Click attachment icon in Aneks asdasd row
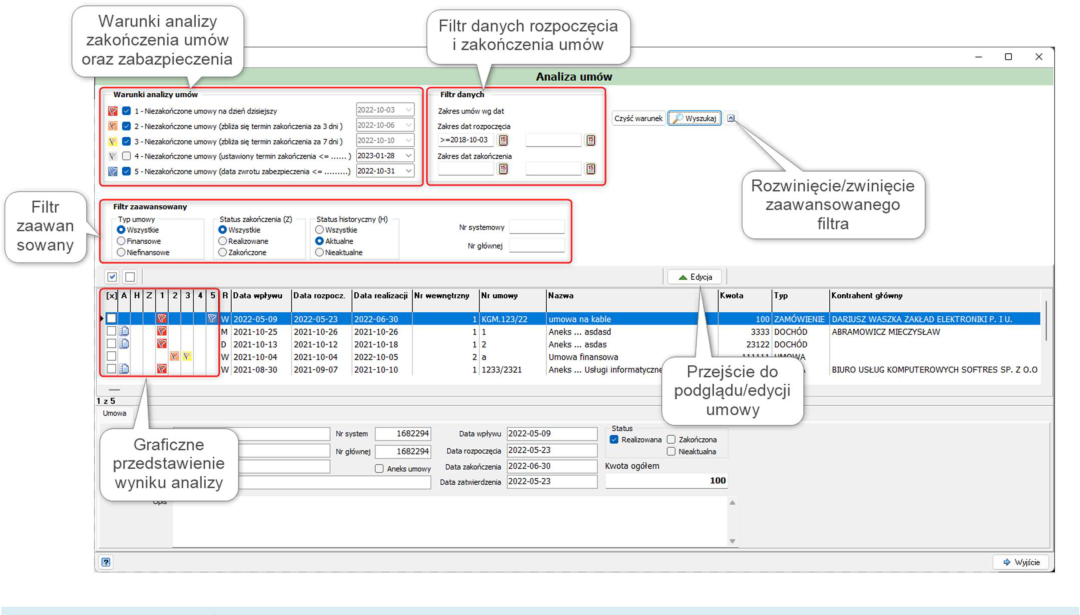Viewport: 1080px width, 615px height. [x=124, y=331]
